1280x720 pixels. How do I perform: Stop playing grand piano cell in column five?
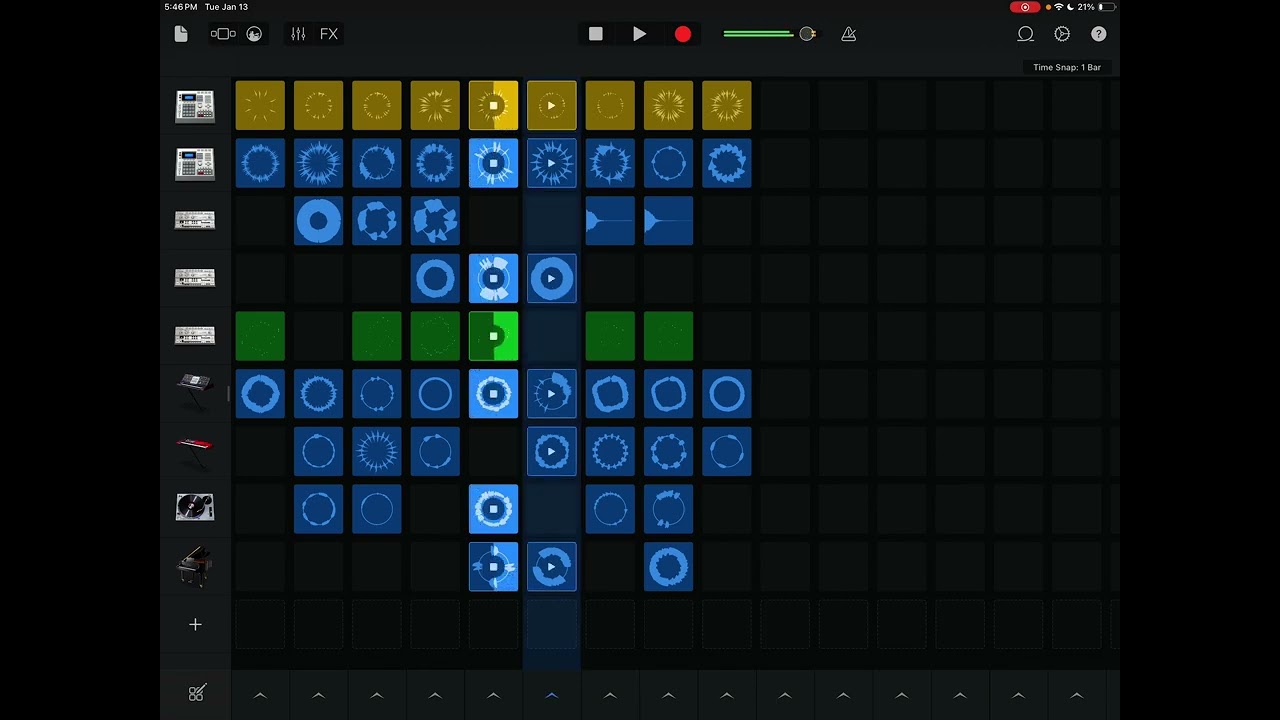click(494, 567)
